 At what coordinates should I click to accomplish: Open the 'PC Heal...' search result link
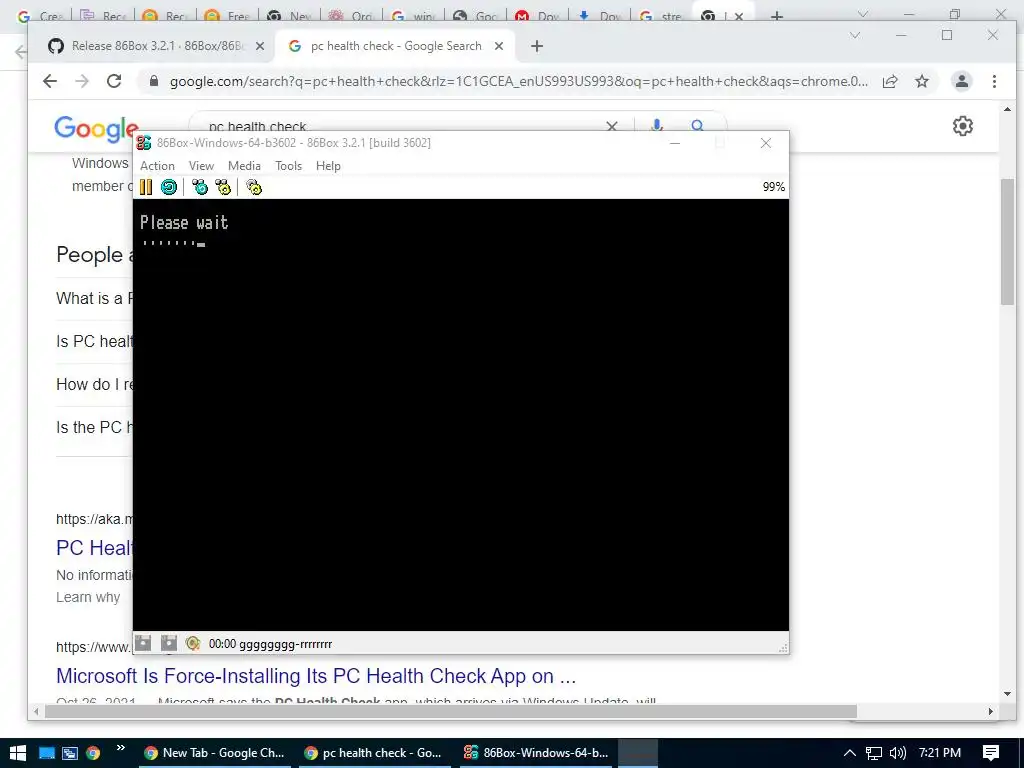click(94, 548)
